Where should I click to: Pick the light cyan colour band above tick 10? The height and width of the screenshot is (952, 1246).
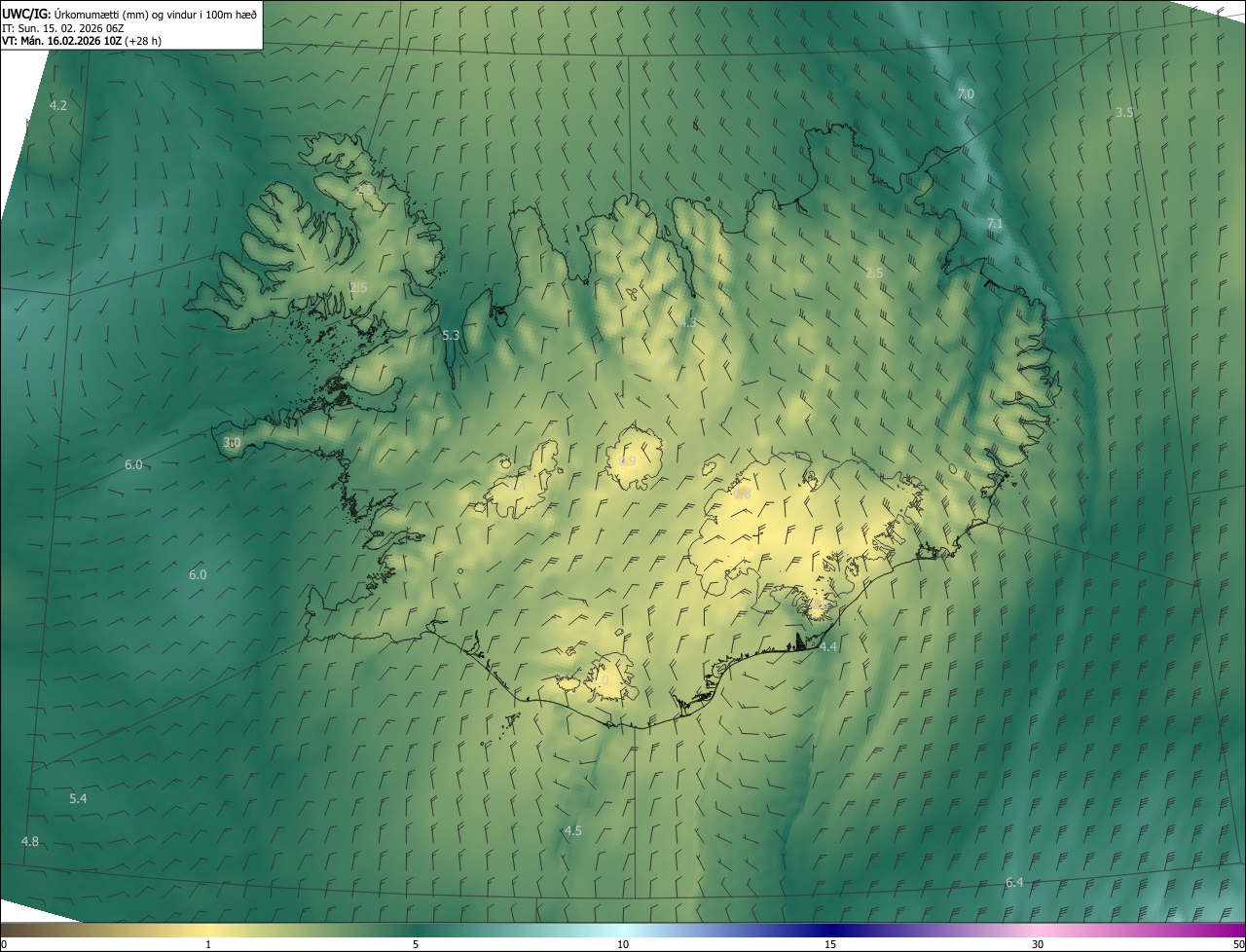[623, 931]
